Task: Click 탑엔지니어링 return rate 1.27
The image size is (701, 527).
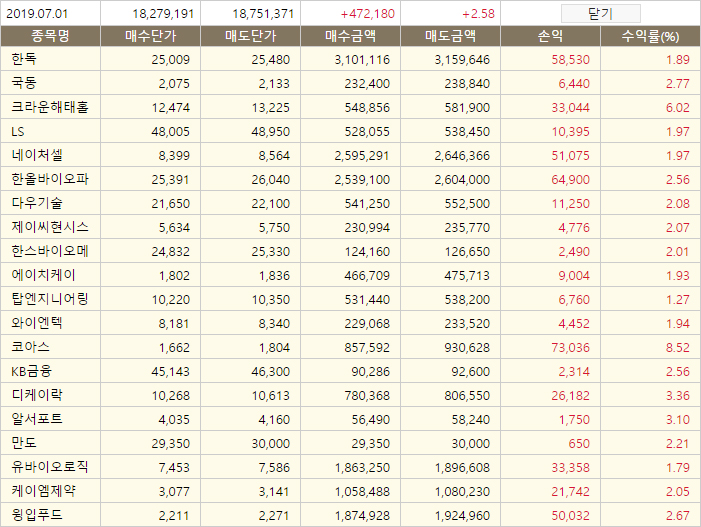Action: [x=678, y=299]
